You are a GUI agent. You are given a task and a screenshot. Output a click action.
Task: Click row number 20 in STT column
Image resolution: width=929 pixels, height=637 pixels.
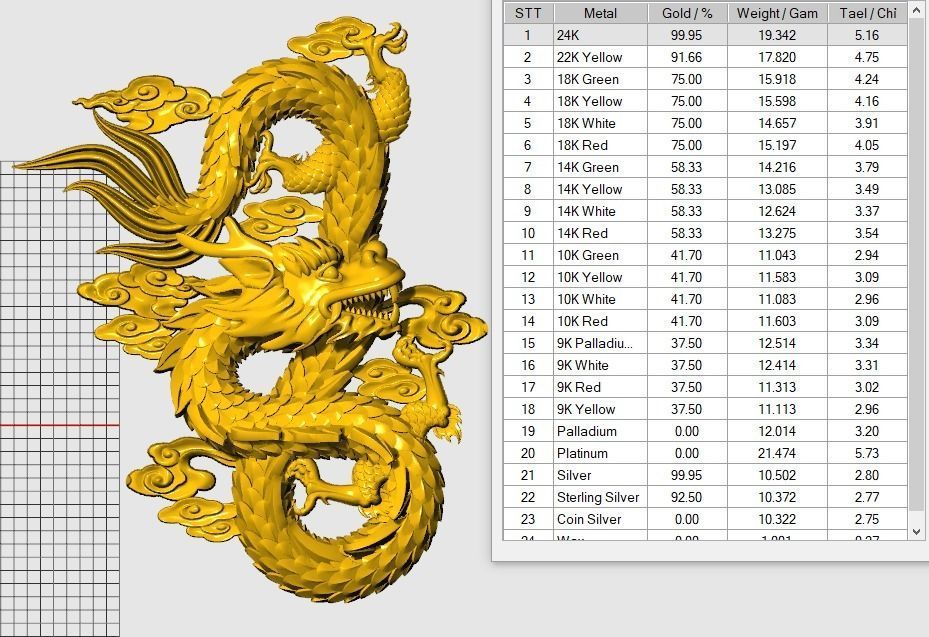(528, 453)
